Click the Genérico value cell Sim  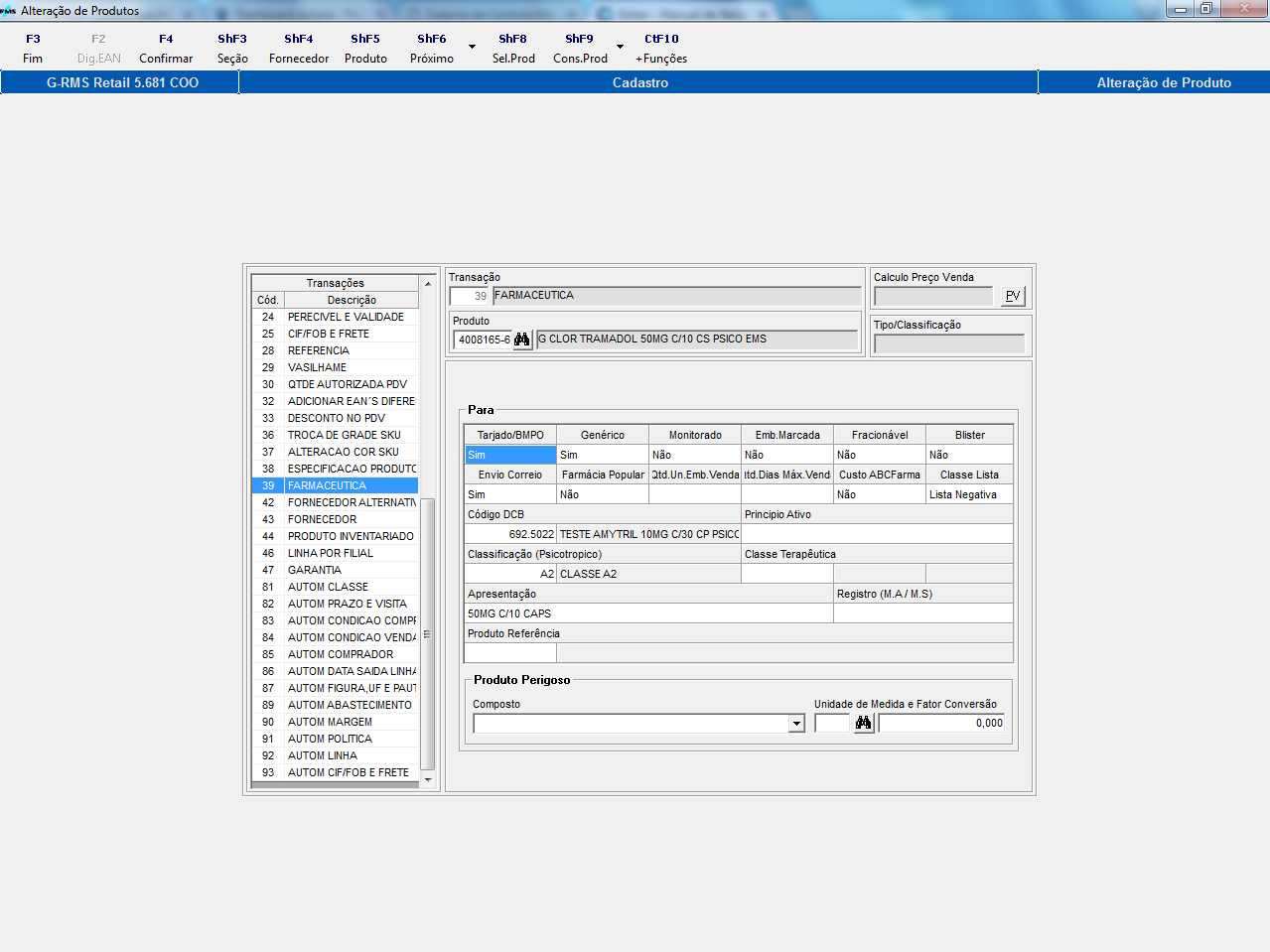coord(603,455)
